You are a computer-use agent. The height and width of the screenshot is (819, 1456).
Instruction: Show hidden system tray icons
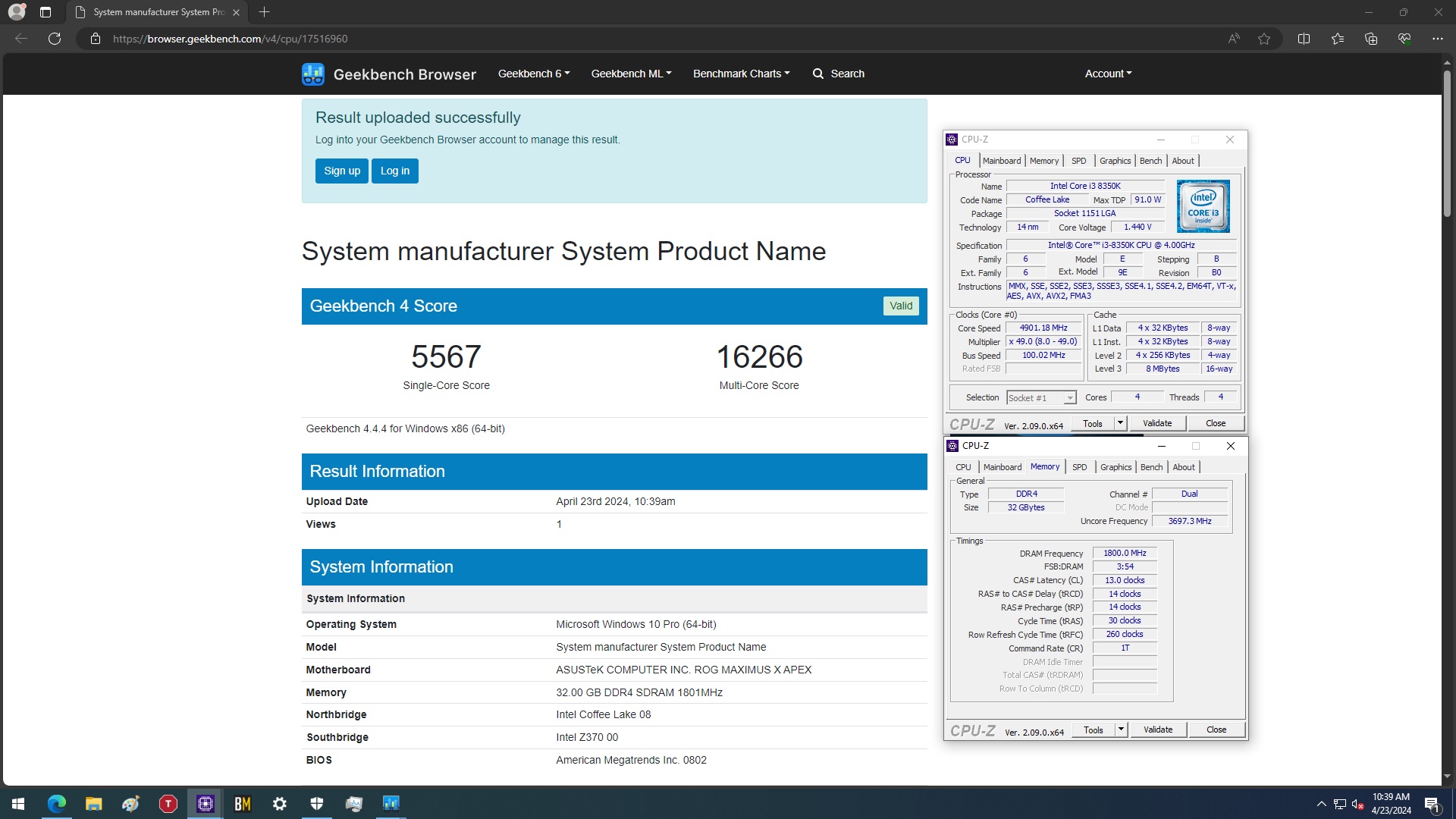coord(1321,804)
